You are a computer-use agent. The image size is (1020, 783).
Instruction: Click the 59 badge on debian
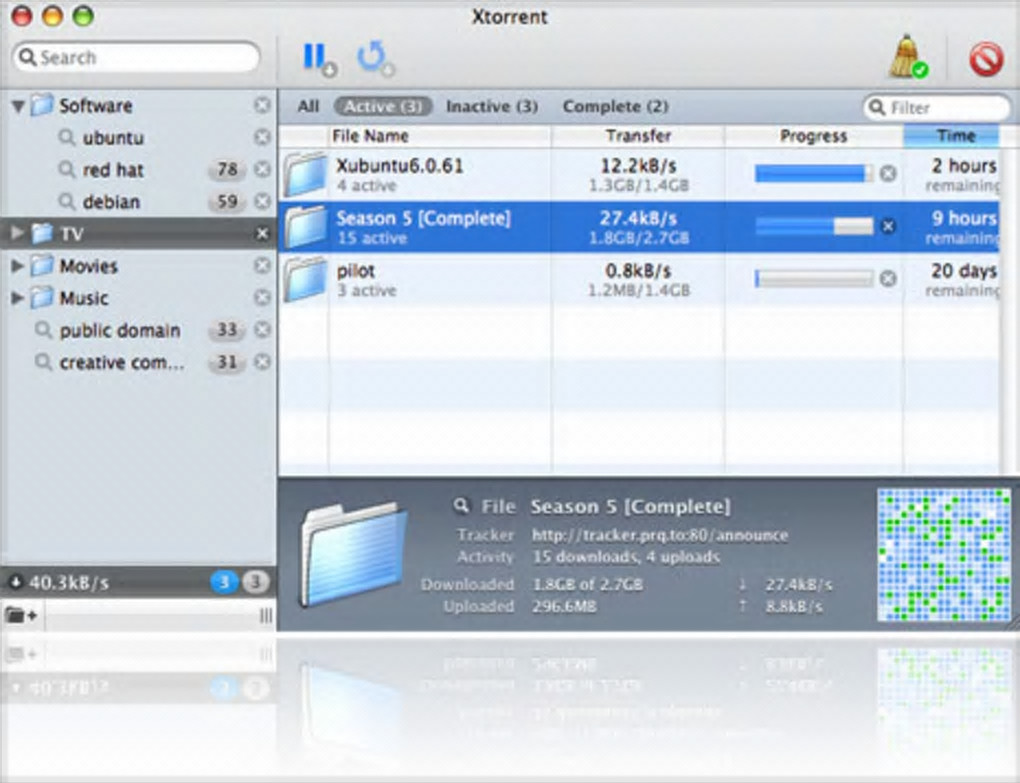click(227, 202)
